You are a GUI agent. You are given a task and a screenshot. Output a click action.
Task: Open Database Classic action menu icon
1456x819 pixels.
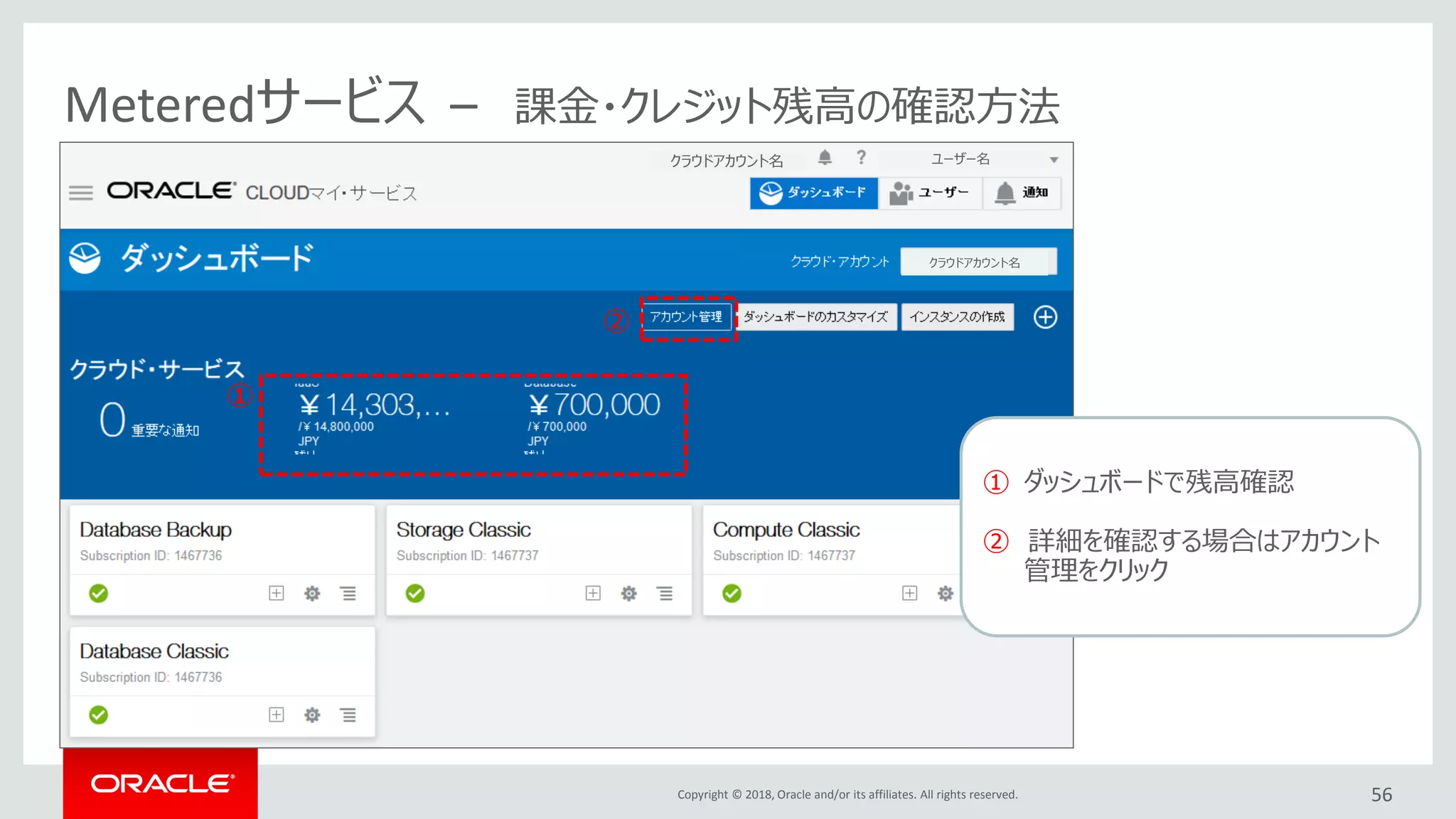[348, 714]
